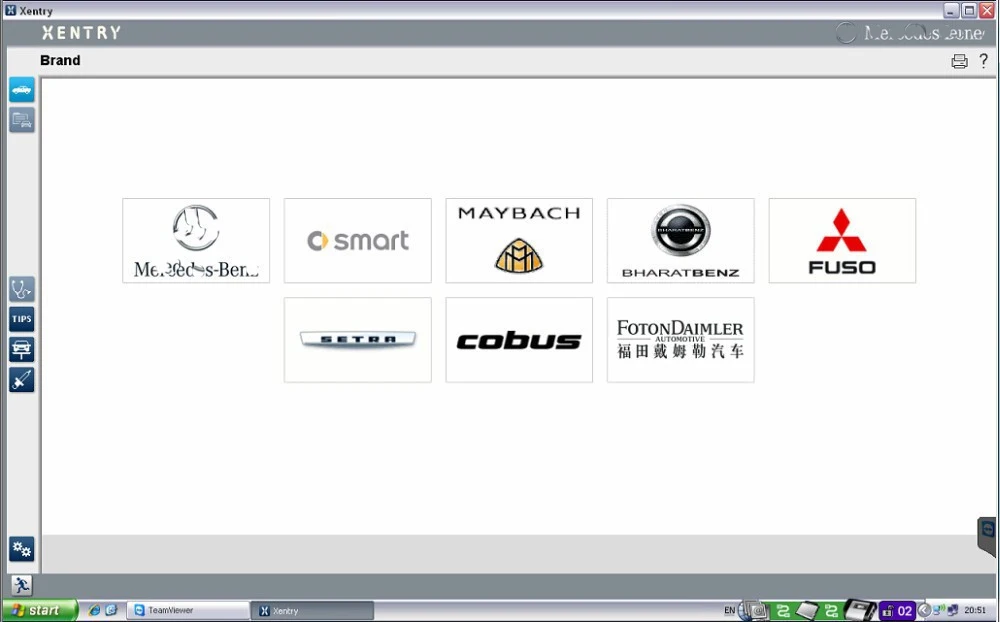
Task: Click the taskbar clock showing 20:51
Action: click(x=974, y=611)
